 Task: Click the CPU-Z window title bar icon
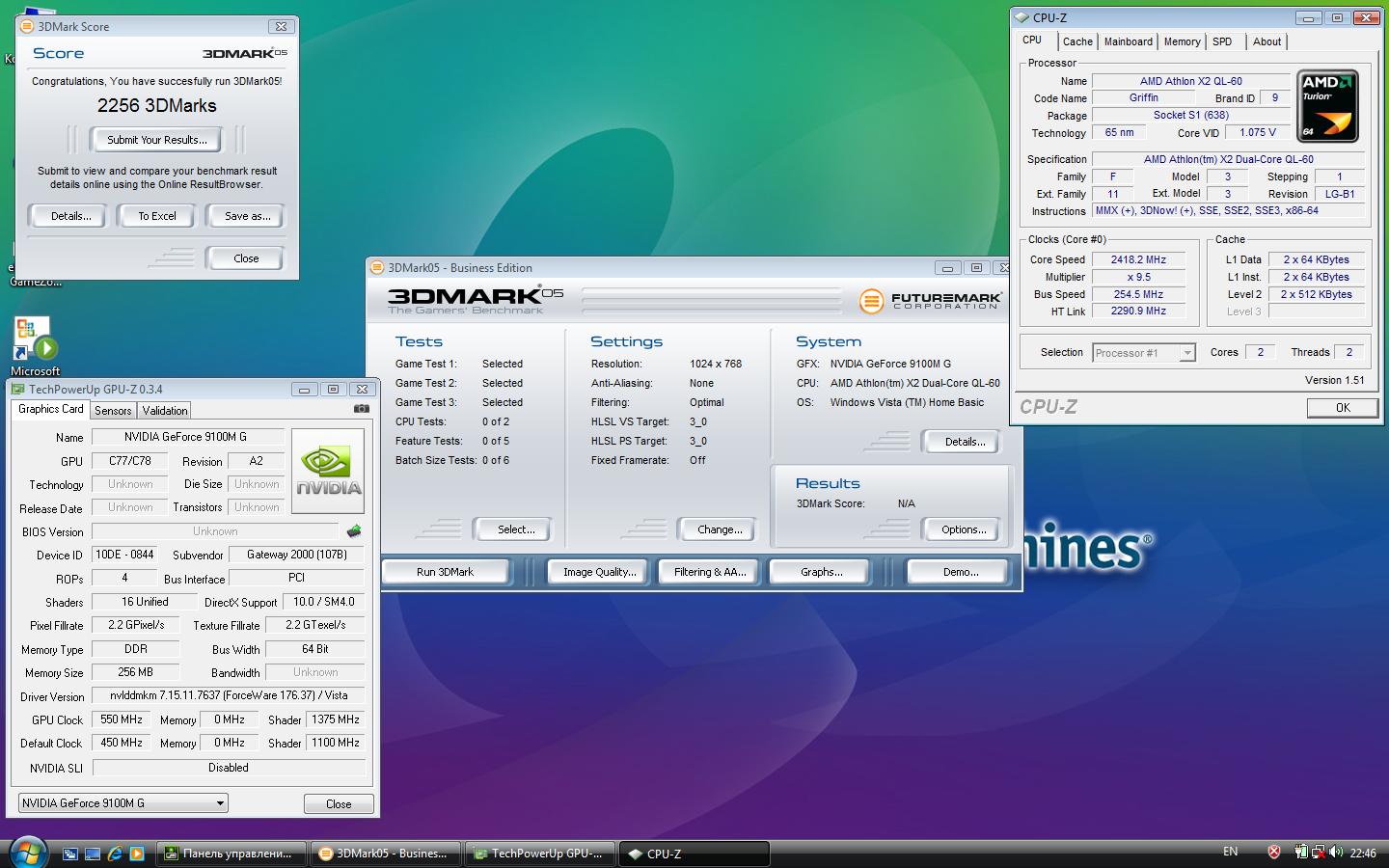1021,17
